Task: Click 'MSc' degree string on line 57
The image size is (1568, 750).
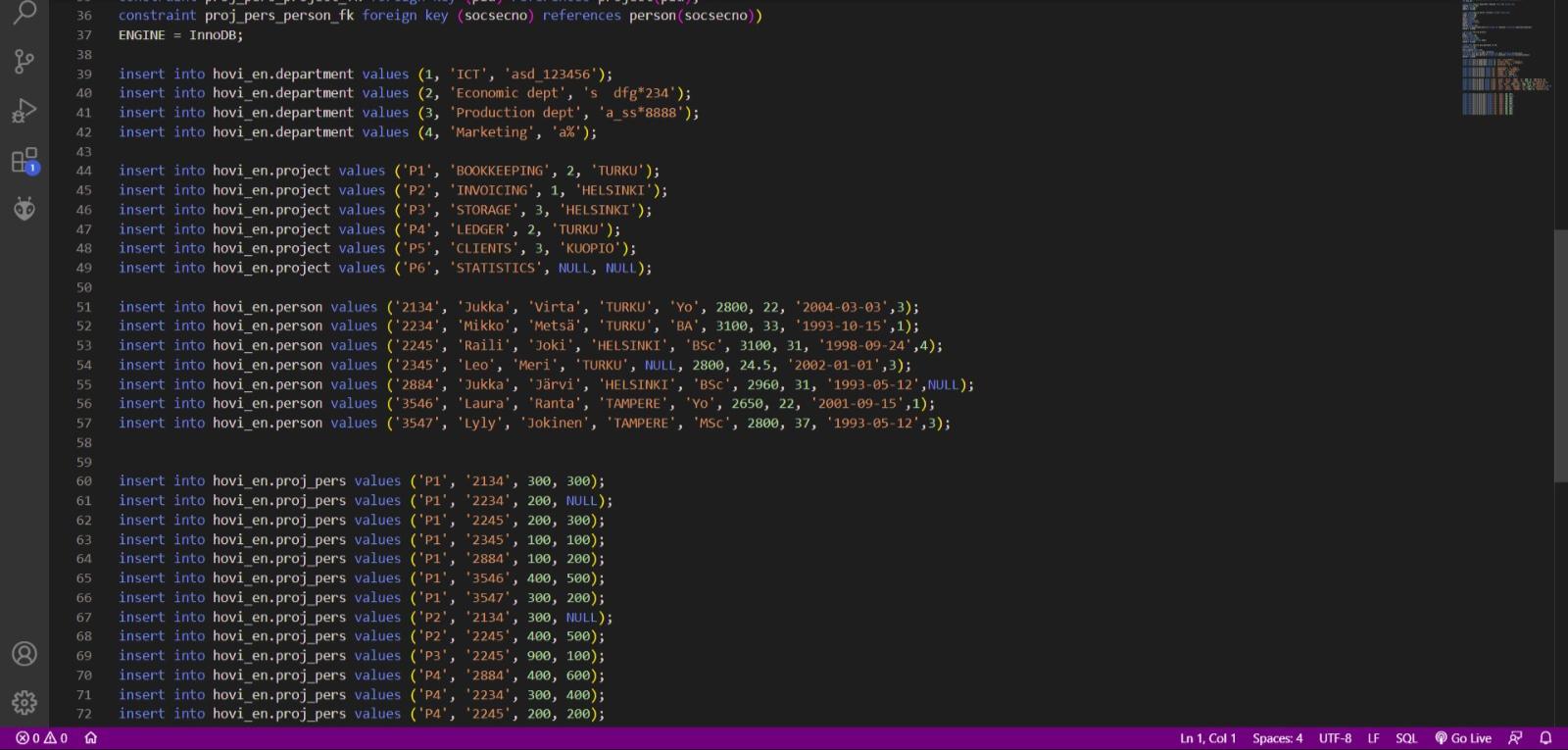Action: [x=711, y=423]
